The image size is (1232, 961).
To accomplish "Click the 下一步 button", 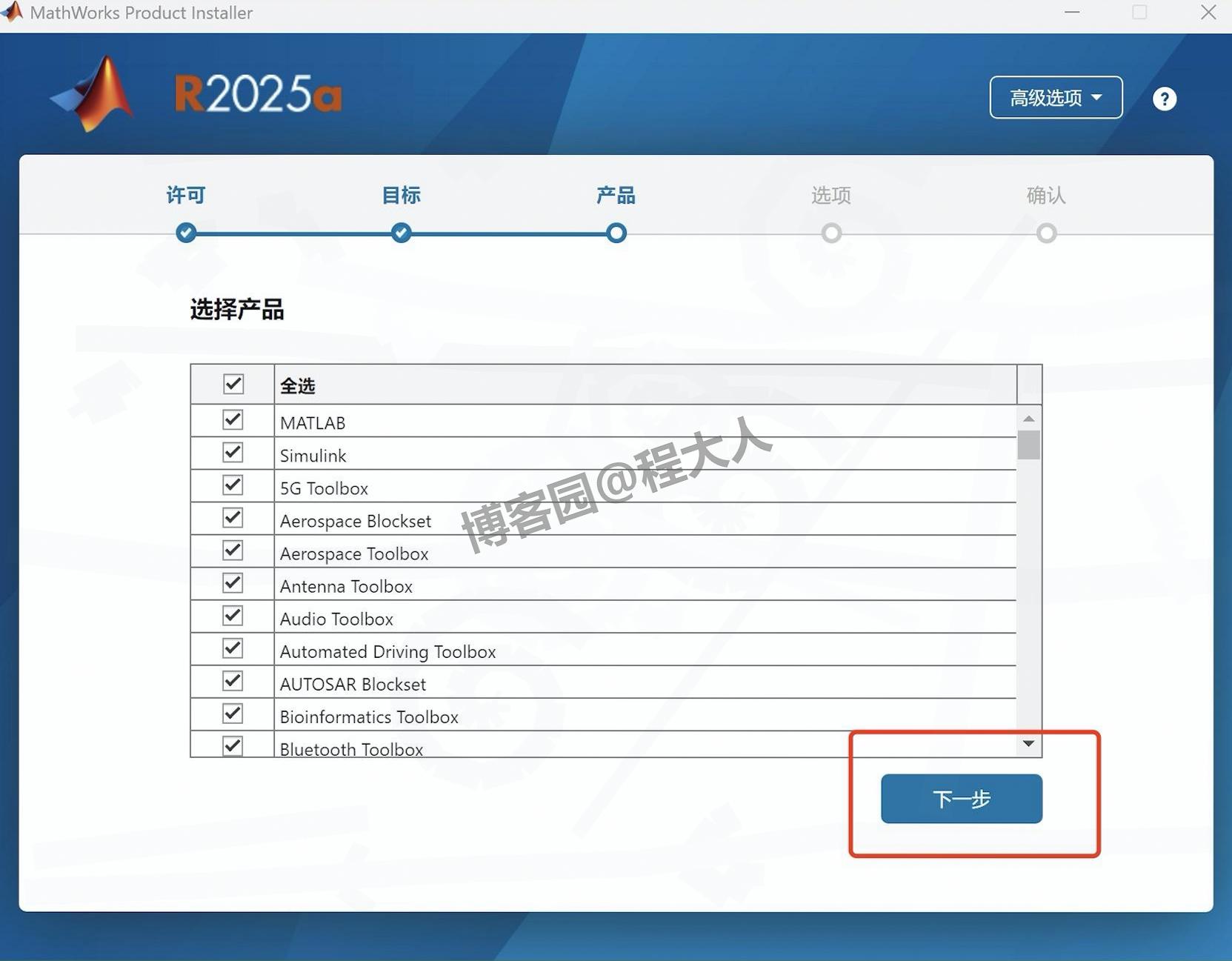I will point(961,799).
